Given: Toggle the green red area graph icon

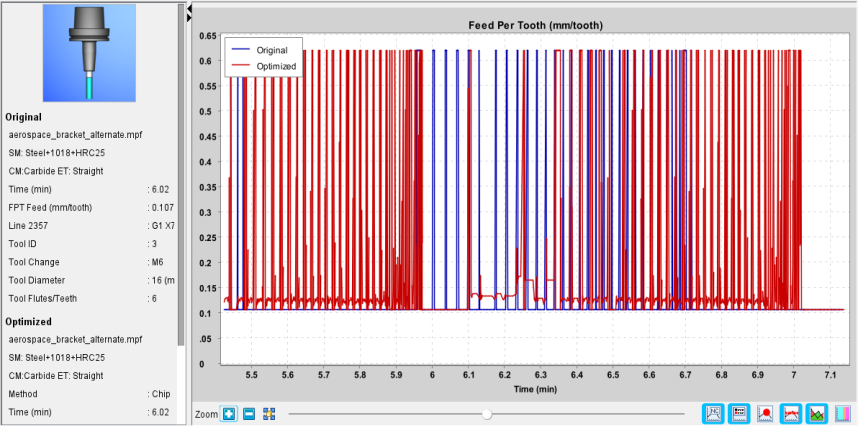Looking at the screenshot, I should tap(816, 414).
